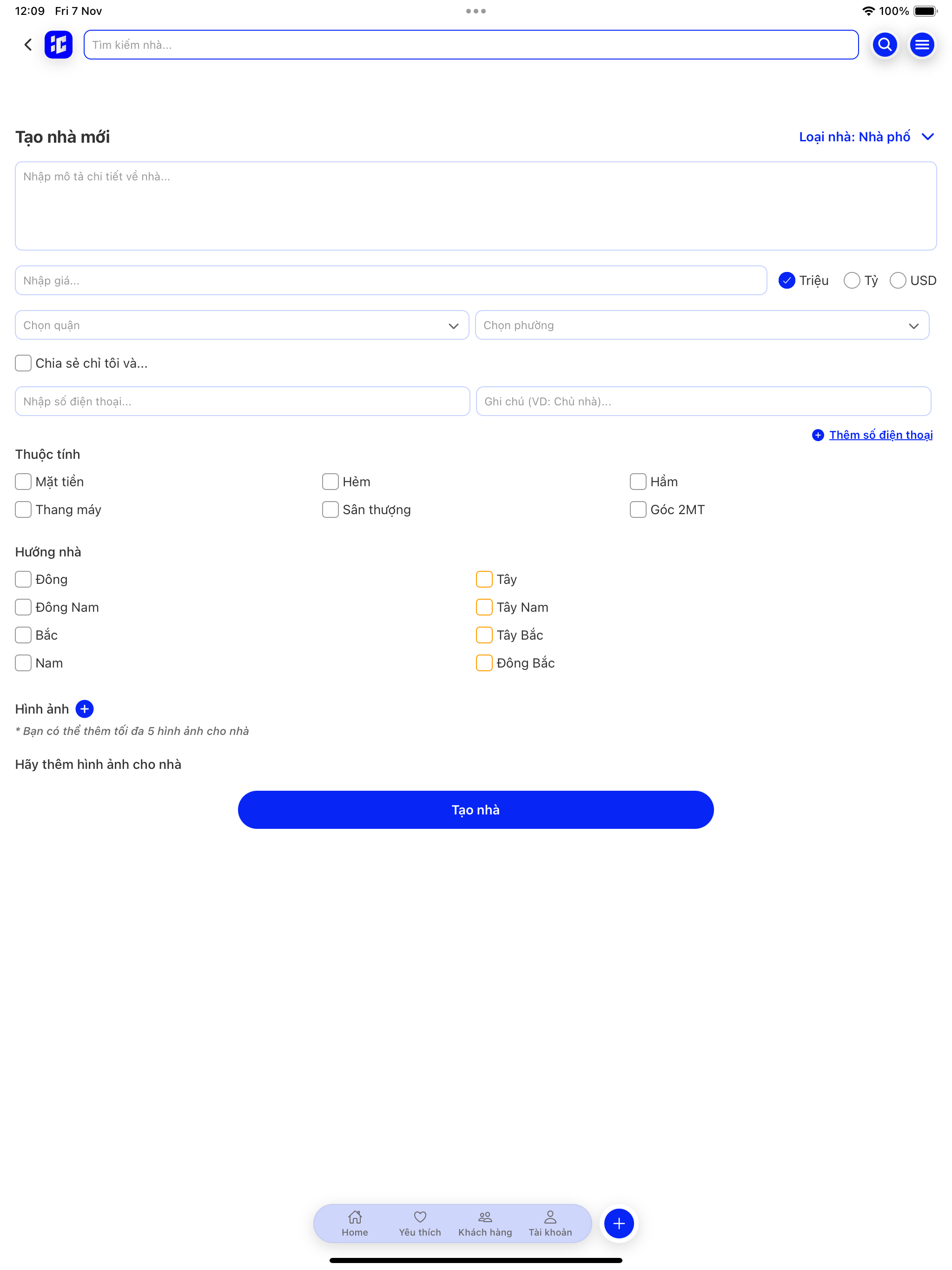Open the blue app logo icon
The image size is (952, 1270).
tap(59, 44)
